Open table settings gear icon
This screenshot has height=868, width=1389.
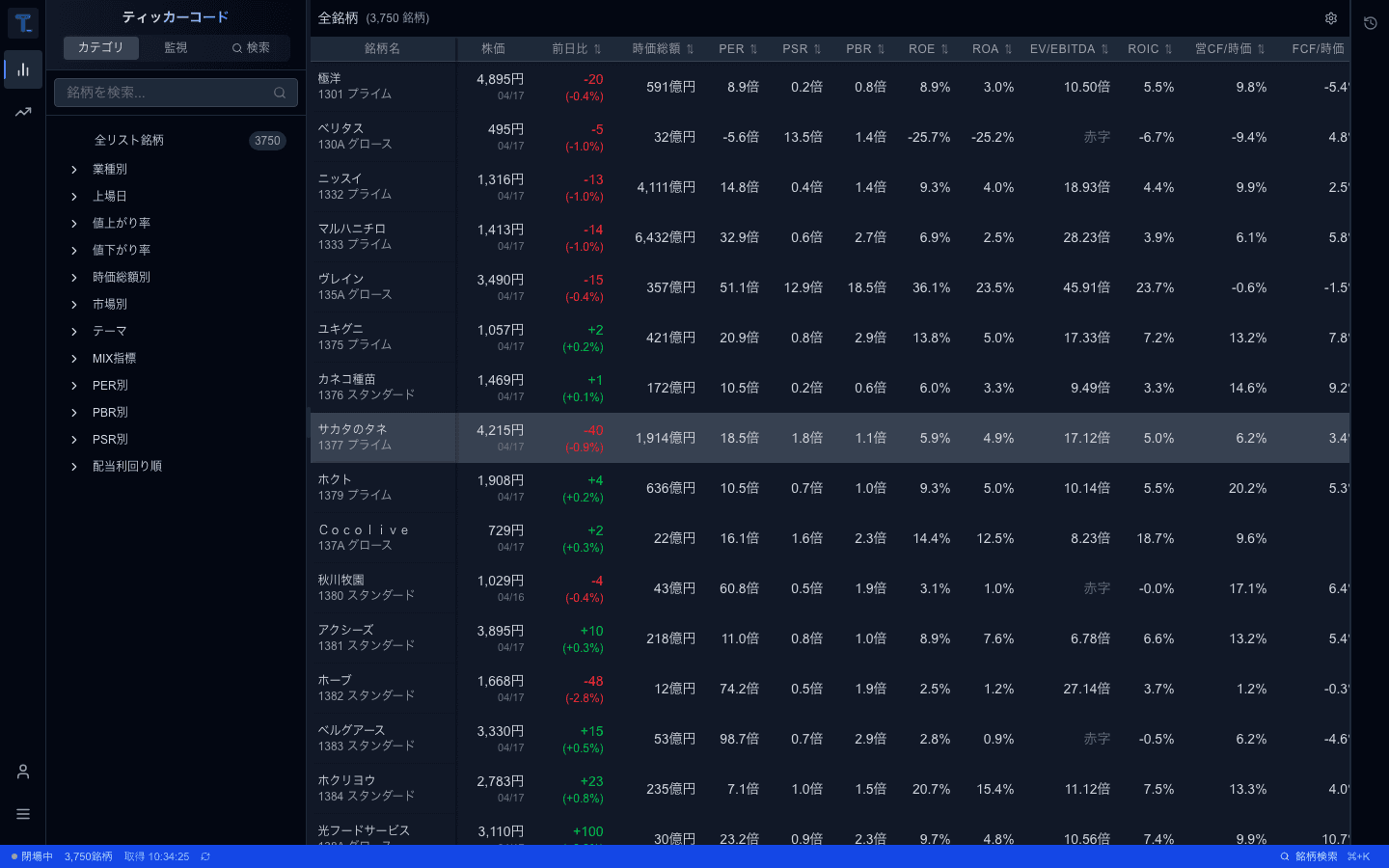pyautogui.click(x=1330, y=18)
